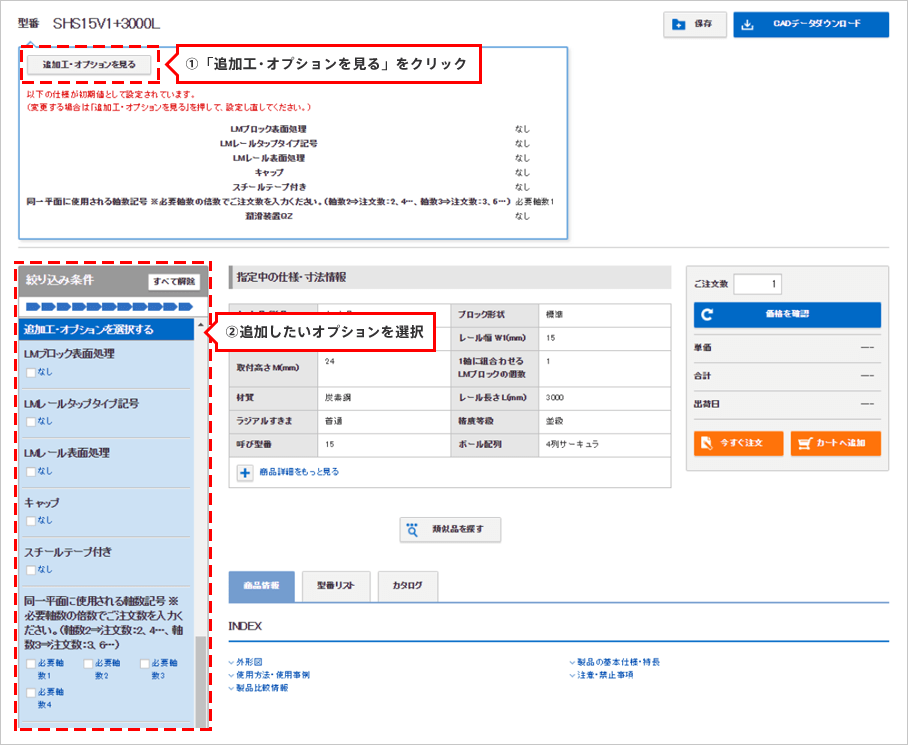The height and width of the screenshot is (745, 908).
Task: Click the plus icon beside 商品詳細をもっと見る
Action: [245, 471]
